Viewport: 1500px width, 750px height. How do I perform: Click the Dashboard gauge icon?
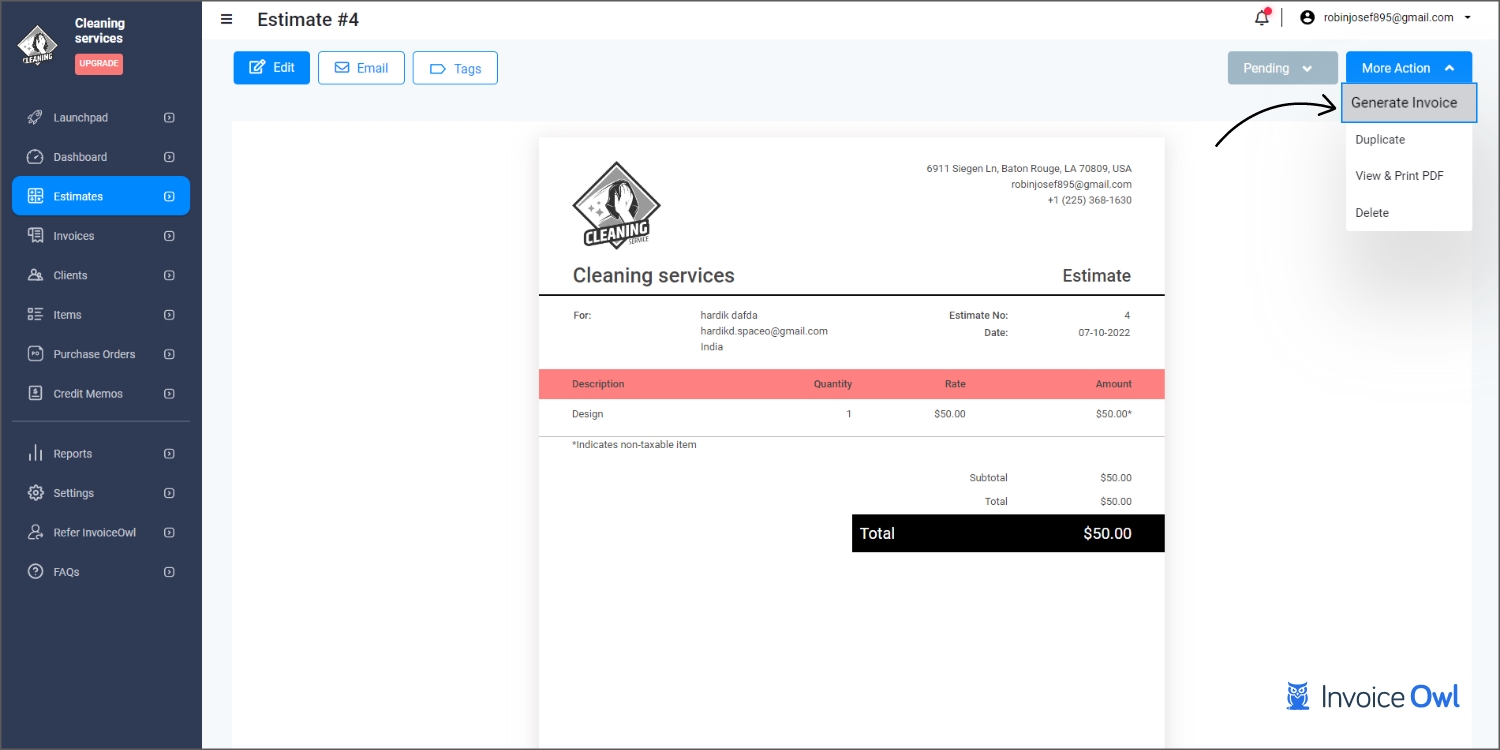(35, 157)
